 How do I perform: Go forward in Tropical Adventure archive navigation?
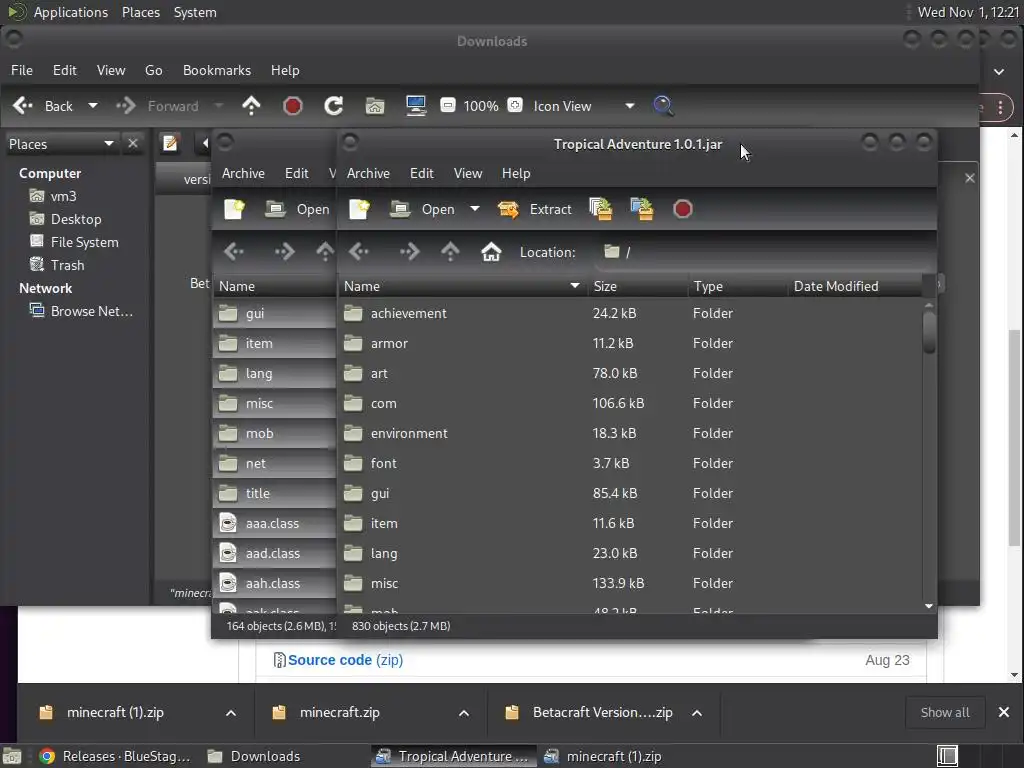409,252
